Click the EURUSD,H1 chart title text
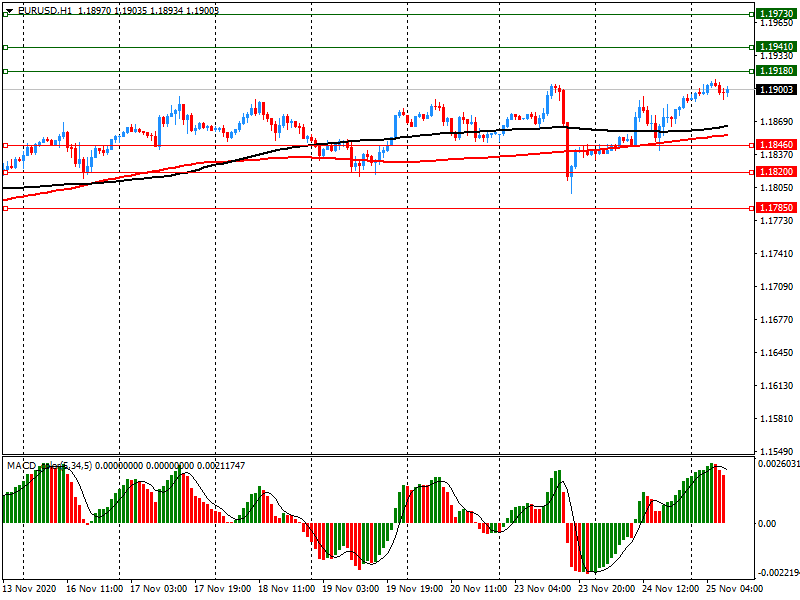The image size is (800, 600). [45, 11]
